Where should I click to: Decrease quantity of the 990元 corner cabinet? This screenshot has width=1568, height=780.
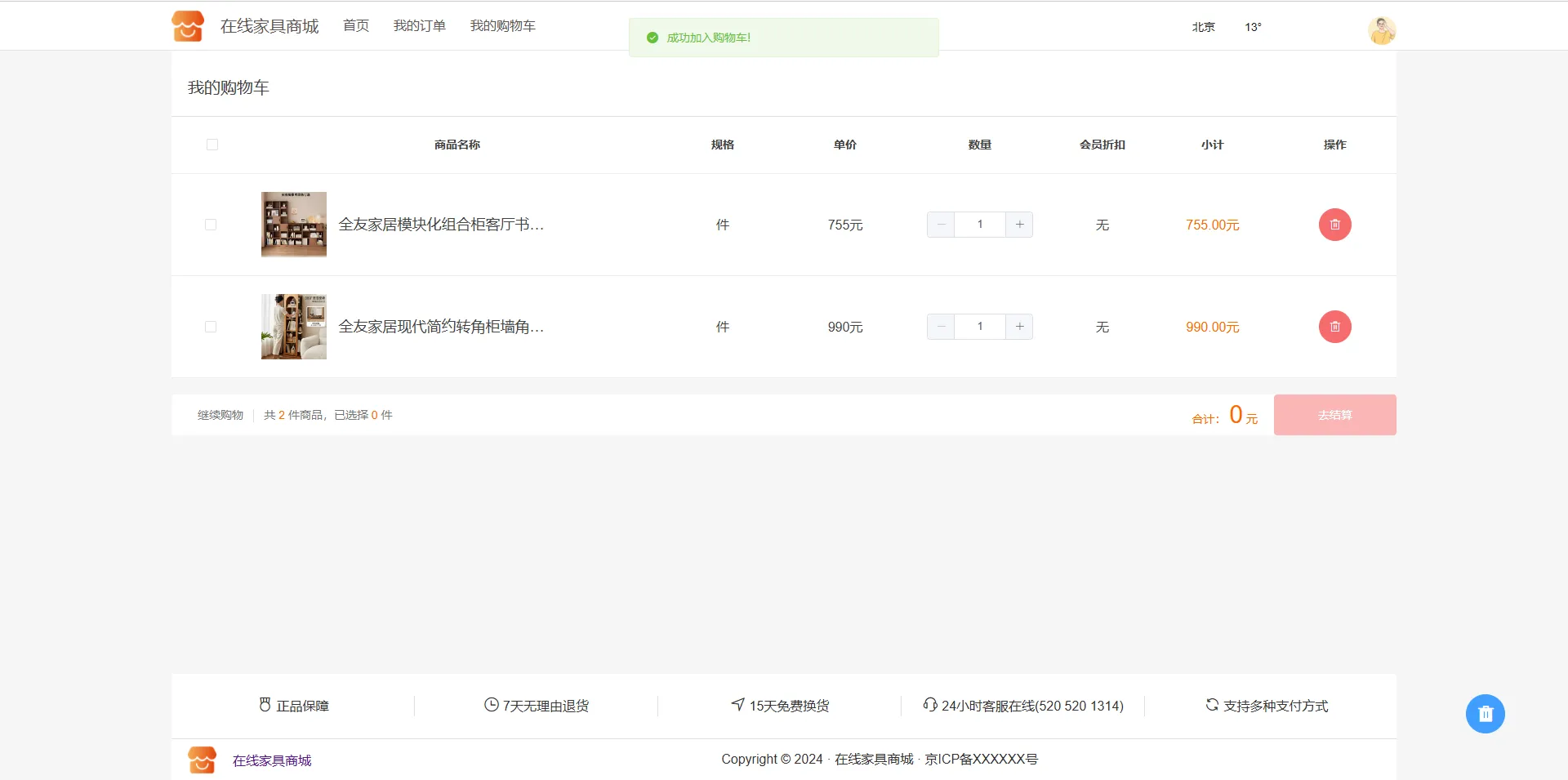tap(941, 327)
